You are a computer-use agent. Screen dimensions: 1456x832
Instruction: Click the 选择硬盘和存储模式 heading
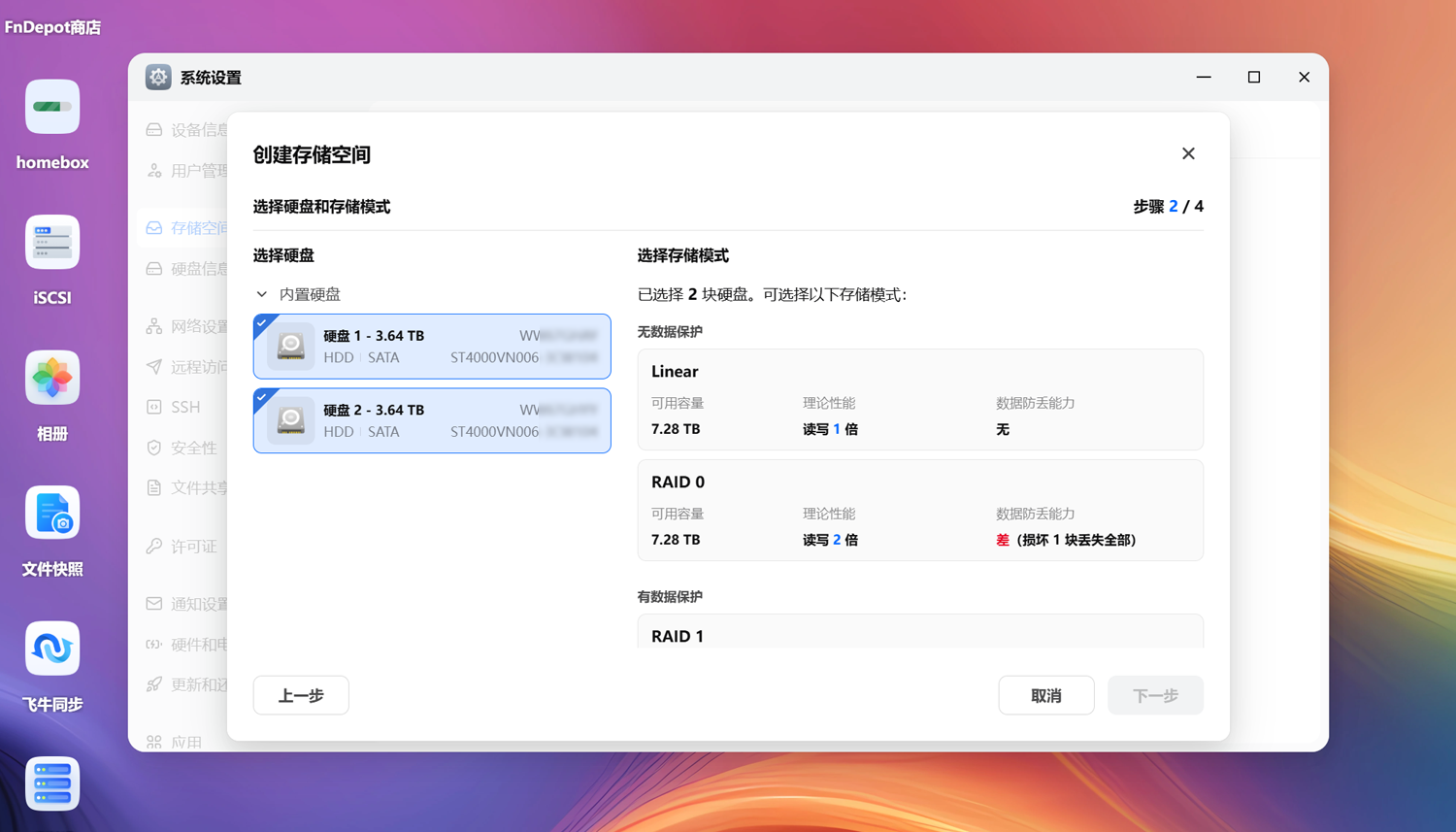321,207
